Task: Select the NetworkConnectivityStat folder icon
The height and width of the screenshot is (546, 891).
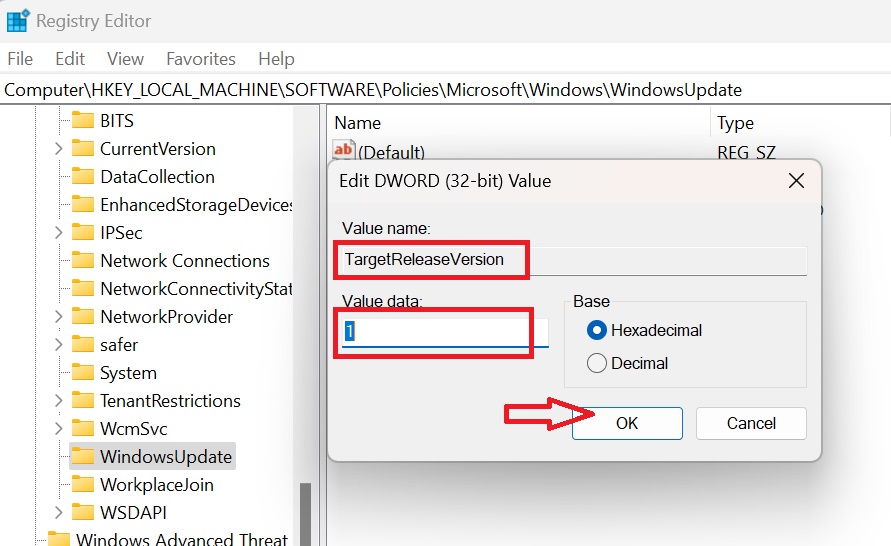Action: [x=83, y=288]
